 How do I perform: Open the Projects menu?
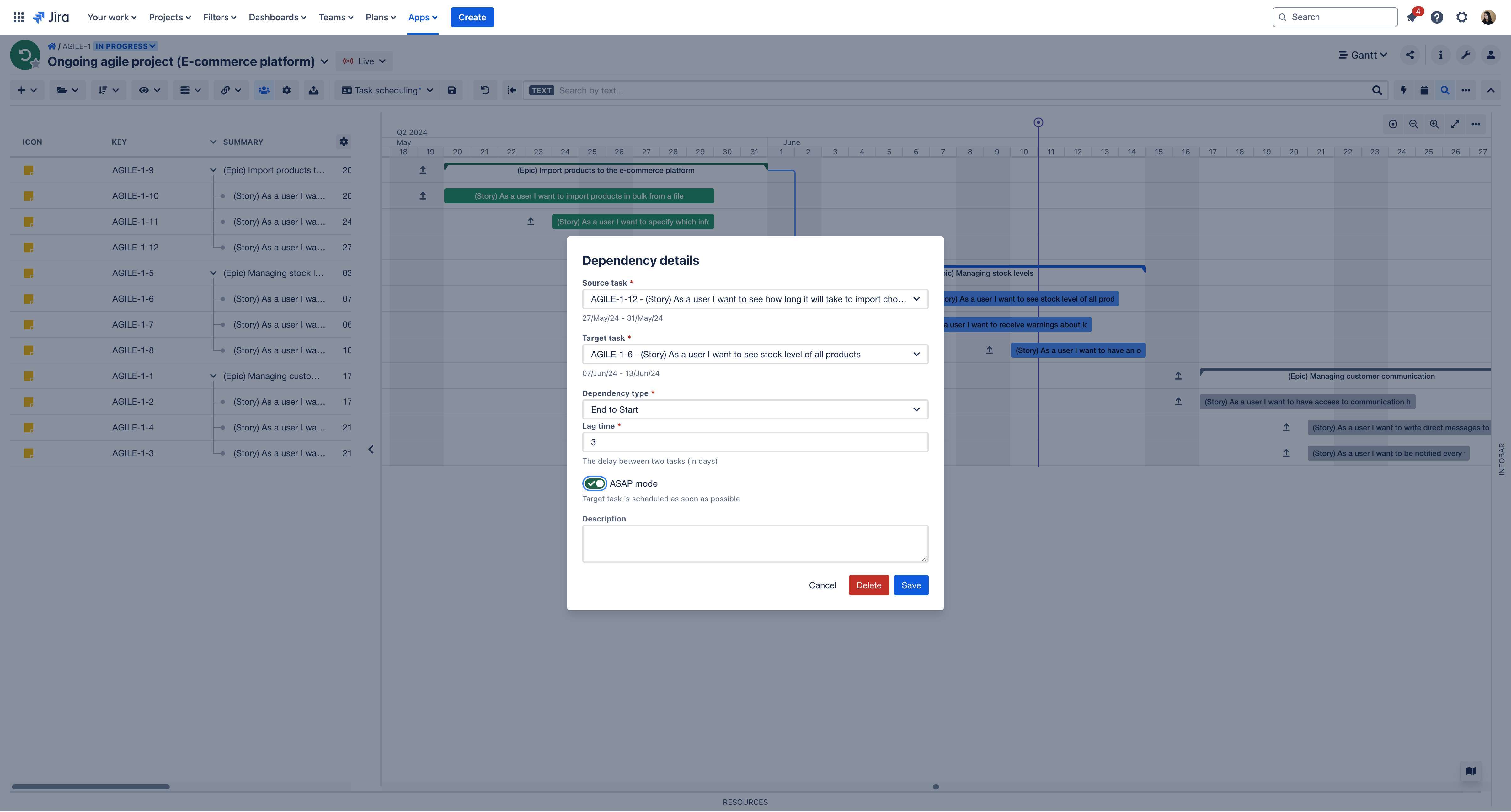coord(169,17)
